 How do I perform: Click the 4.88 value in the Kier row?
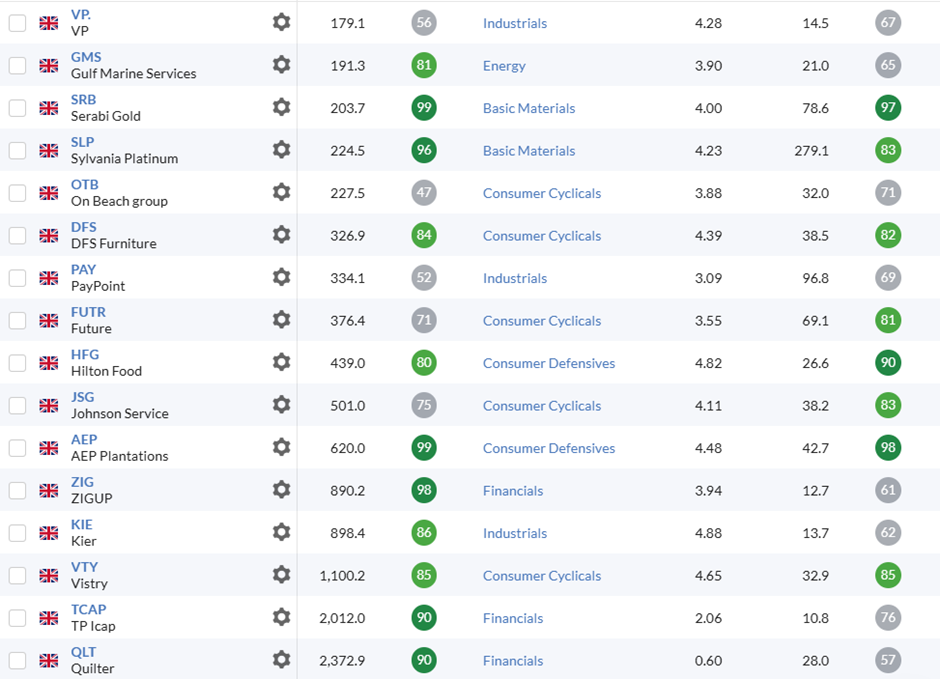708,533
